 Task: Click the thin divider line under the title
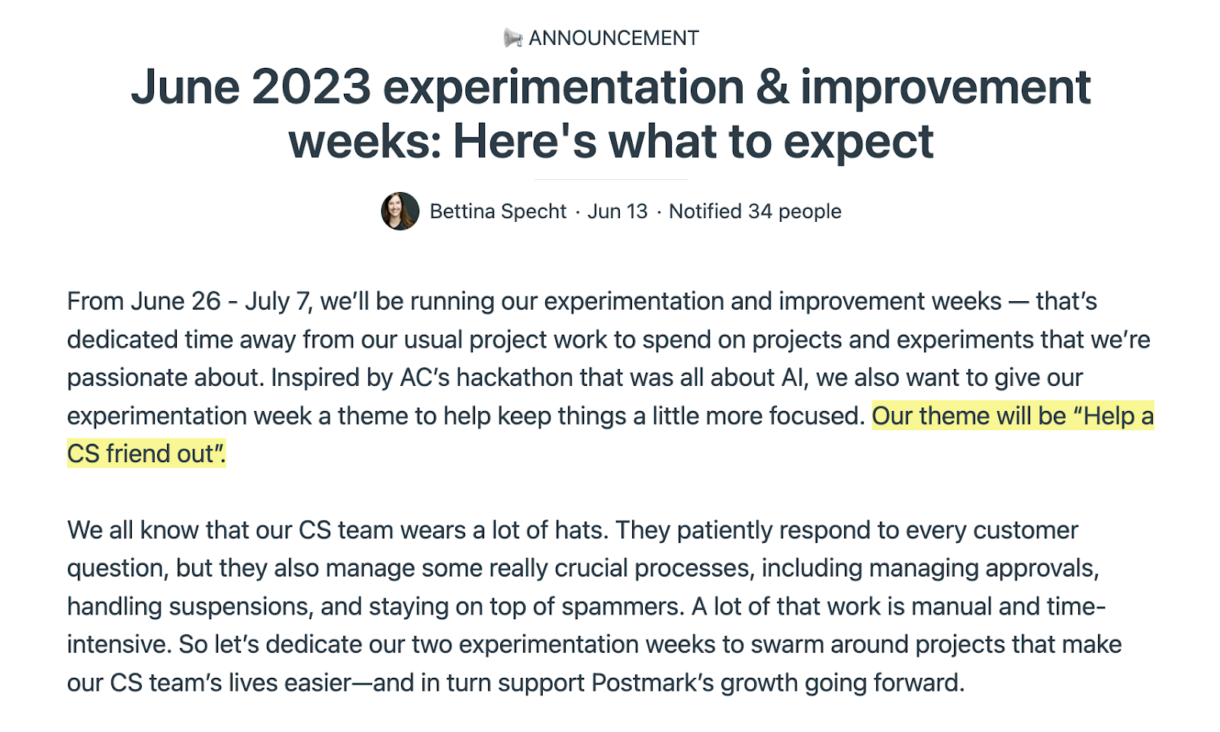pyautogui.click(x=611, y=179)
